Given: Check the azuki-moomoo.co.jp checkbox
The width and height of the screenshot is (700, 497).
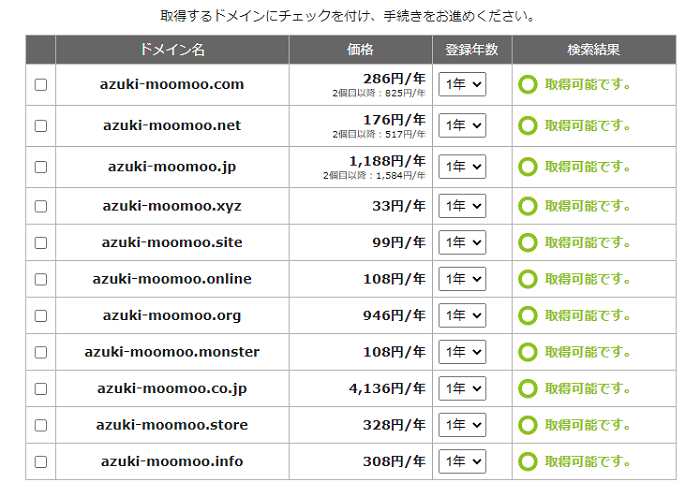Looking at the screenshot, I should pos(41,388).
